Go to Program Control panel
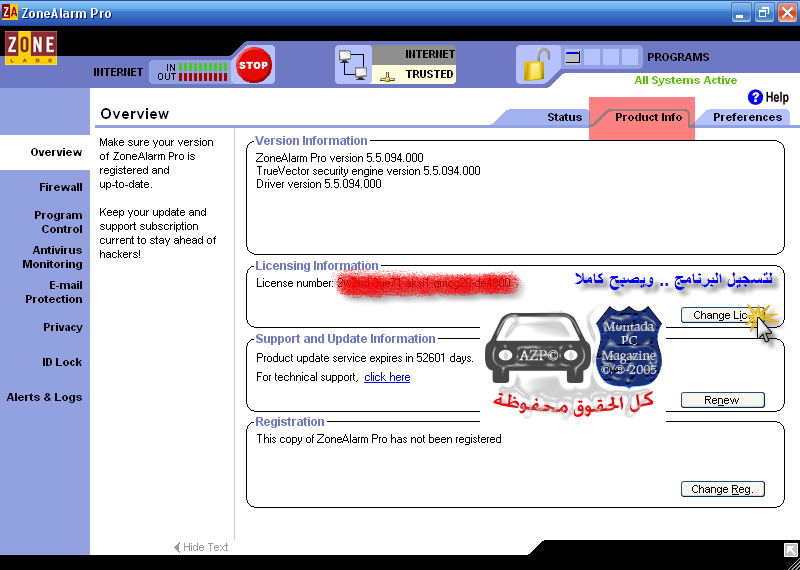The width and height of the screenshot is (800, 570). pyautogui.click(x=58, y=222)
